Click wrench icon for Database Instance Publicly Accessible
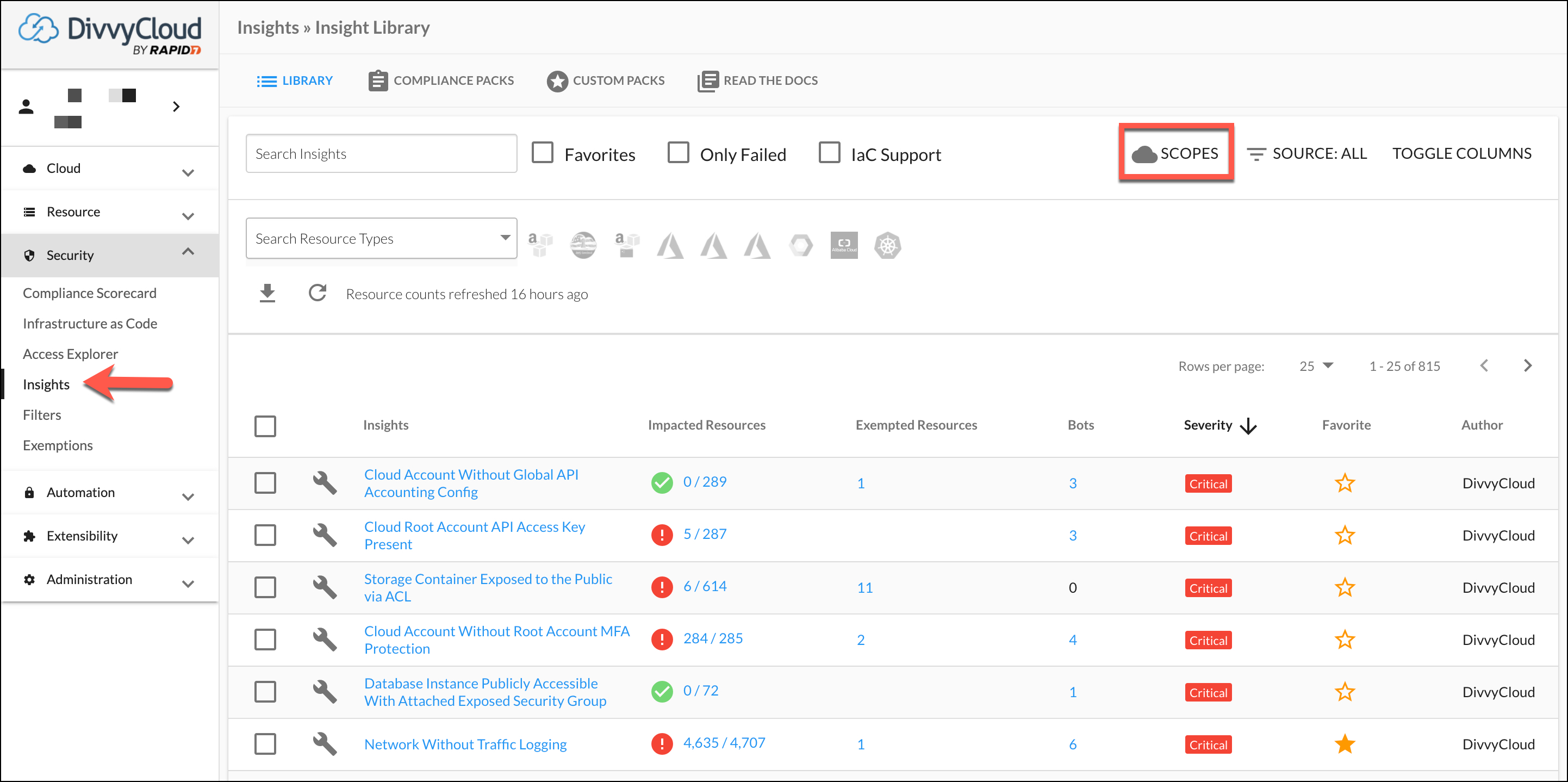1568x782 pixels. coord(325,692)
